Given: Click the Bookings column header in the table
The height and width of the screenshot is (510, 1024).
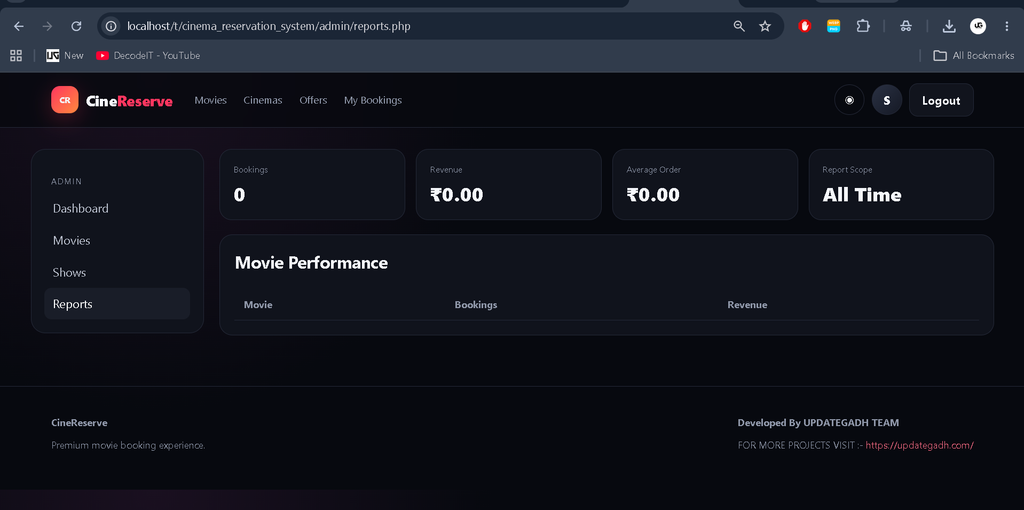Looking at the screenshot, I should pos(475,305).
